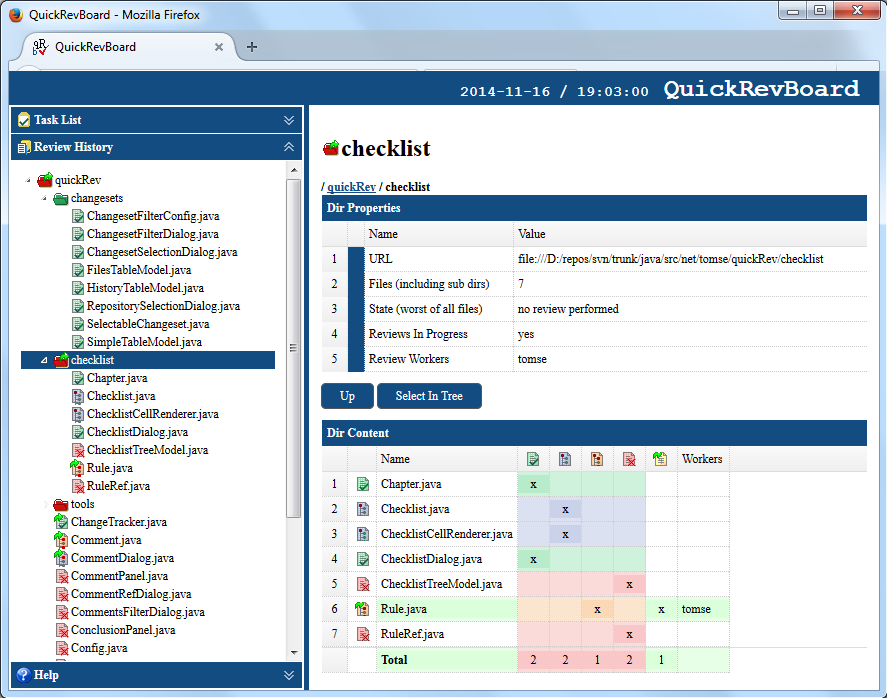The width and height of the screenshot is (887, 698).
Task: Expand the Task List panel chevron
Action: click(289, 120)
